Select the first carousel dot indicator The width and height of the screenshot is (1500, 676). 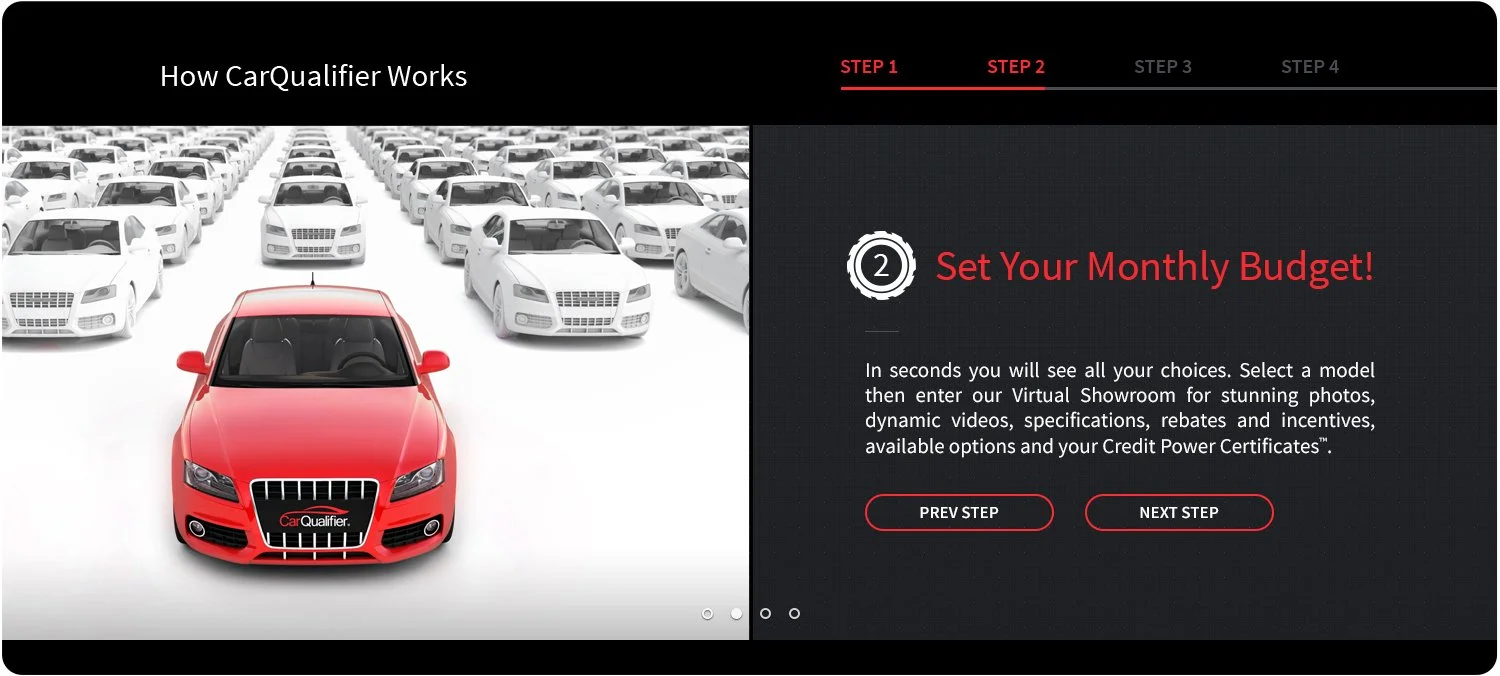tap(708, 613)
